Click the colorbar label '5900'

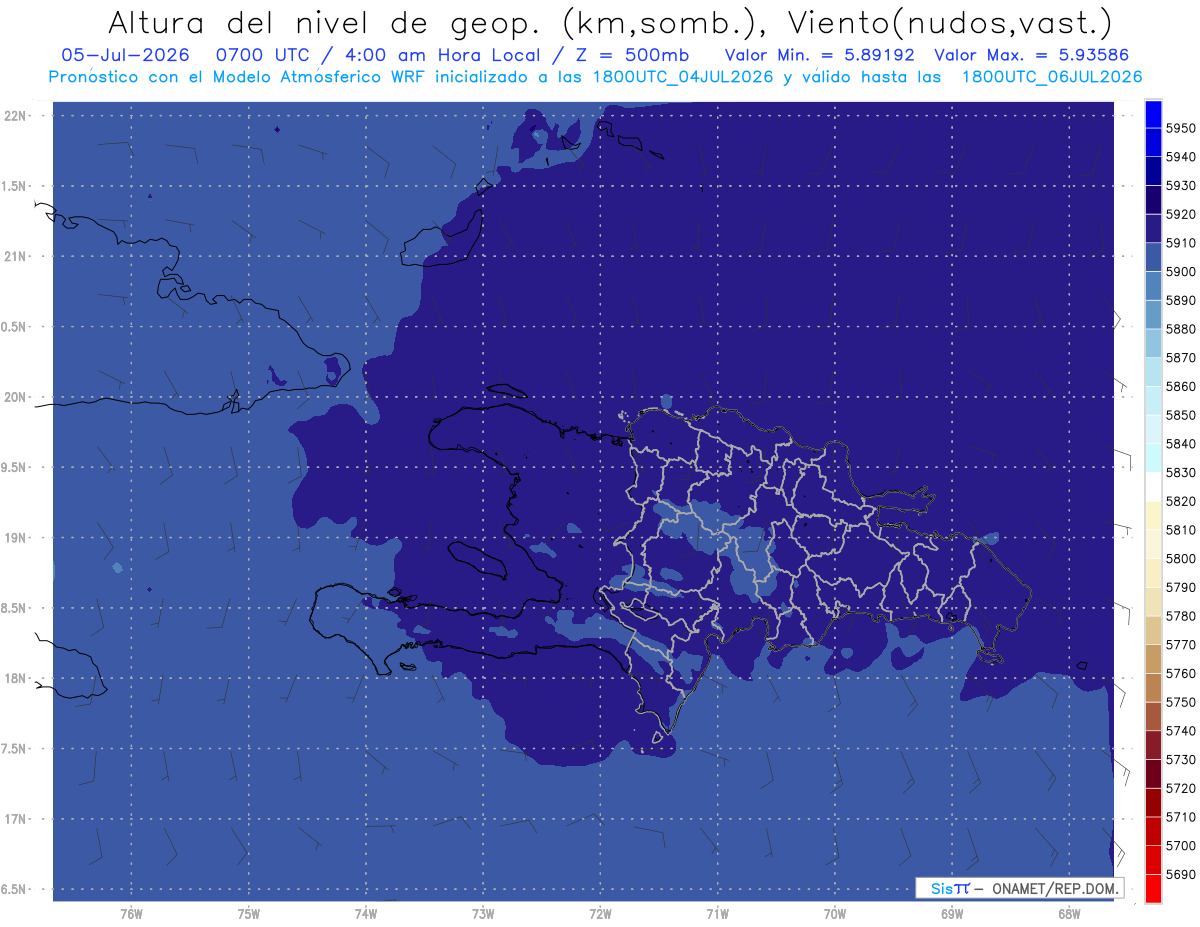point(1180,271)
